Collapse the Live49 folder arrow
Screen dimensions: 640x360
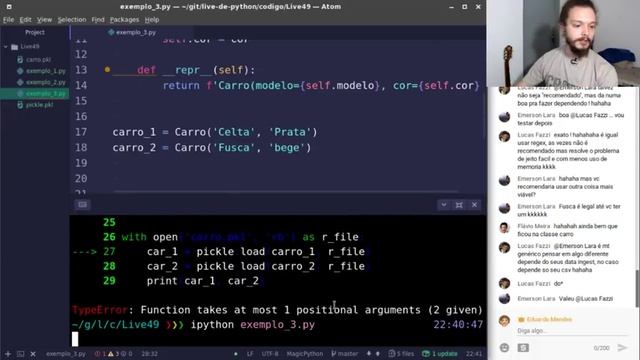click(6, 47)
